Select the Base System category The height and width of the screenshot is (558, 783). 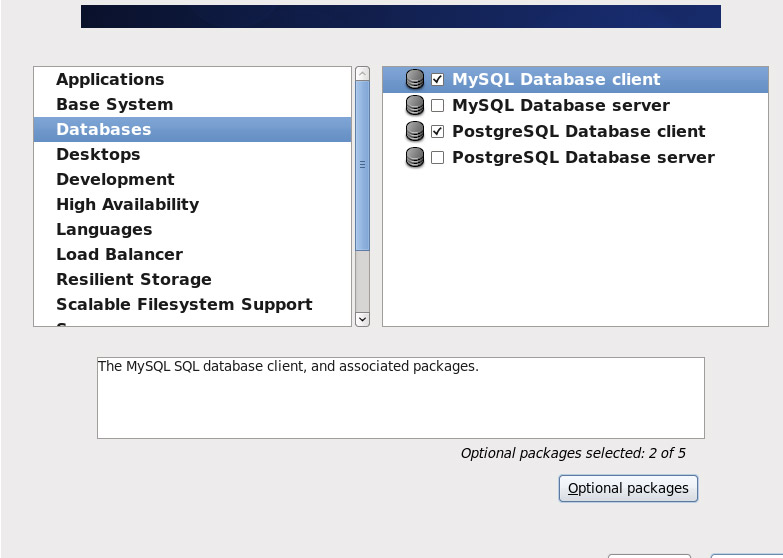point(193,104)
